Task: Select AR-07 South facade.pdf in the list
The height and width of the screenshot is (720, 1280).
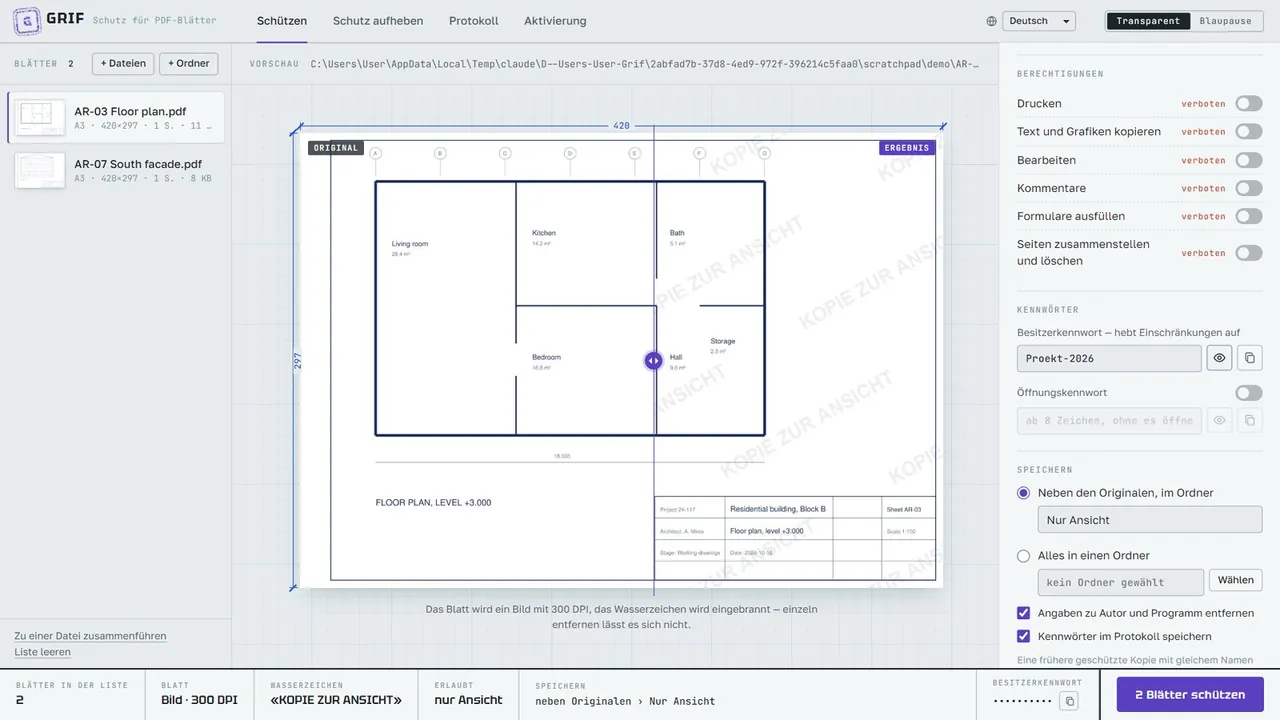Action: coord(116,170)
